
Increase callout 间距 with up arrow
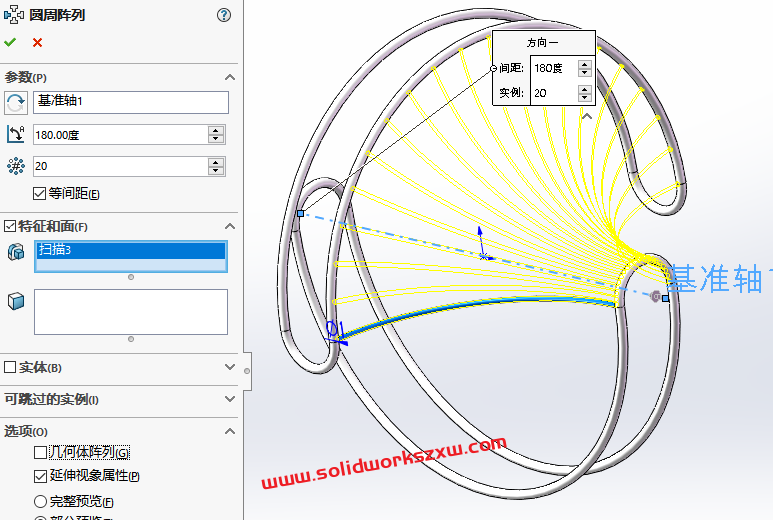[585, 64]
